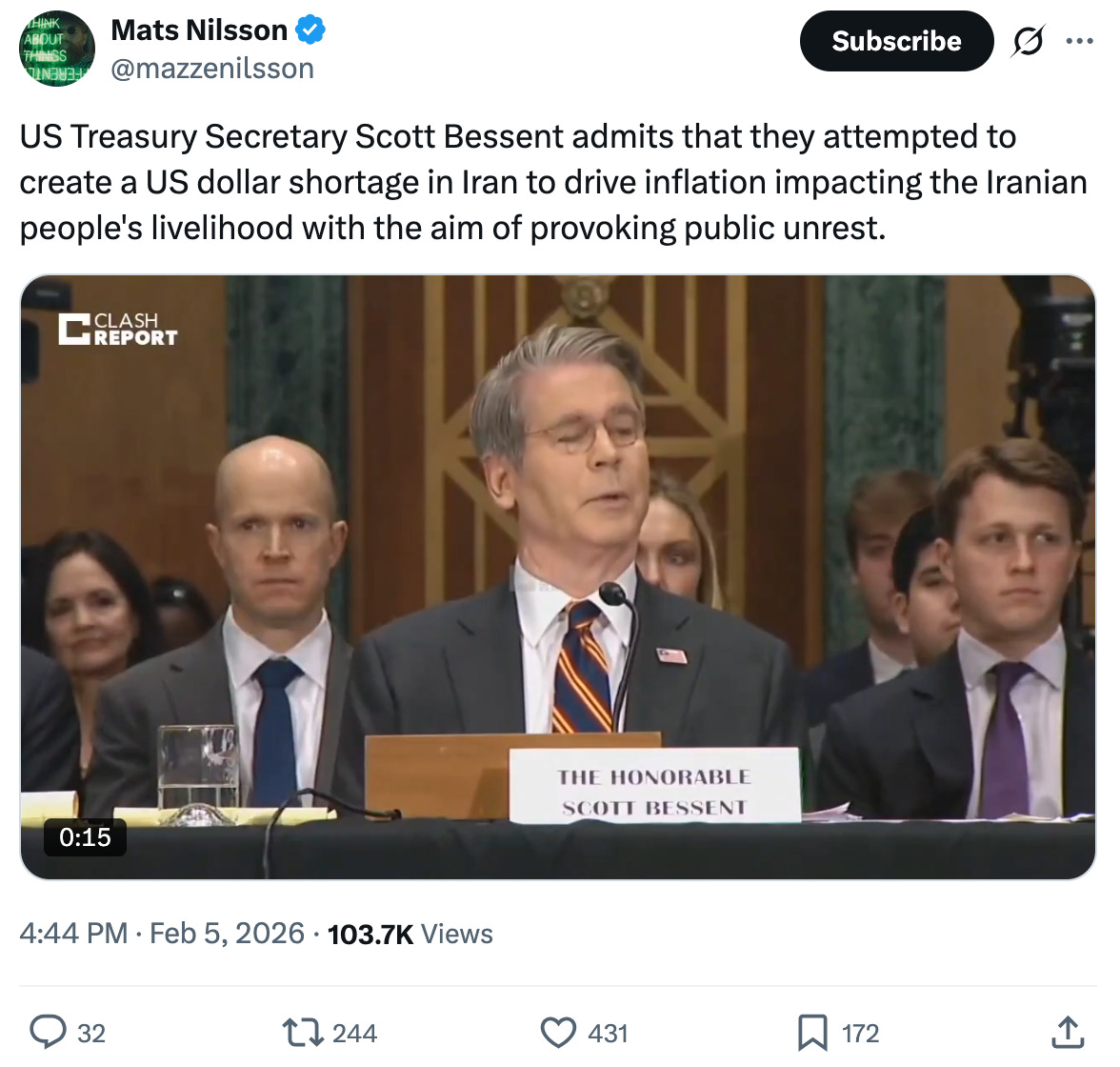Screen dimensions: 1120x1067
Task: Play the Scott Bessent video
Action: coord(558,577)
